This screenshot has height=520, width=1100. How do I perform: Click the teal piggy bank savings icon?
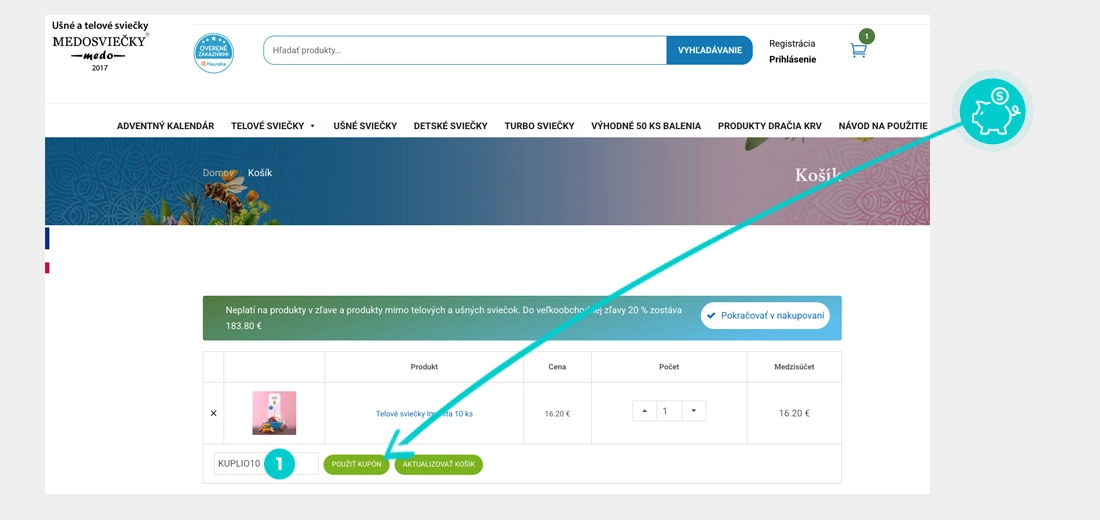click(992, 111)
